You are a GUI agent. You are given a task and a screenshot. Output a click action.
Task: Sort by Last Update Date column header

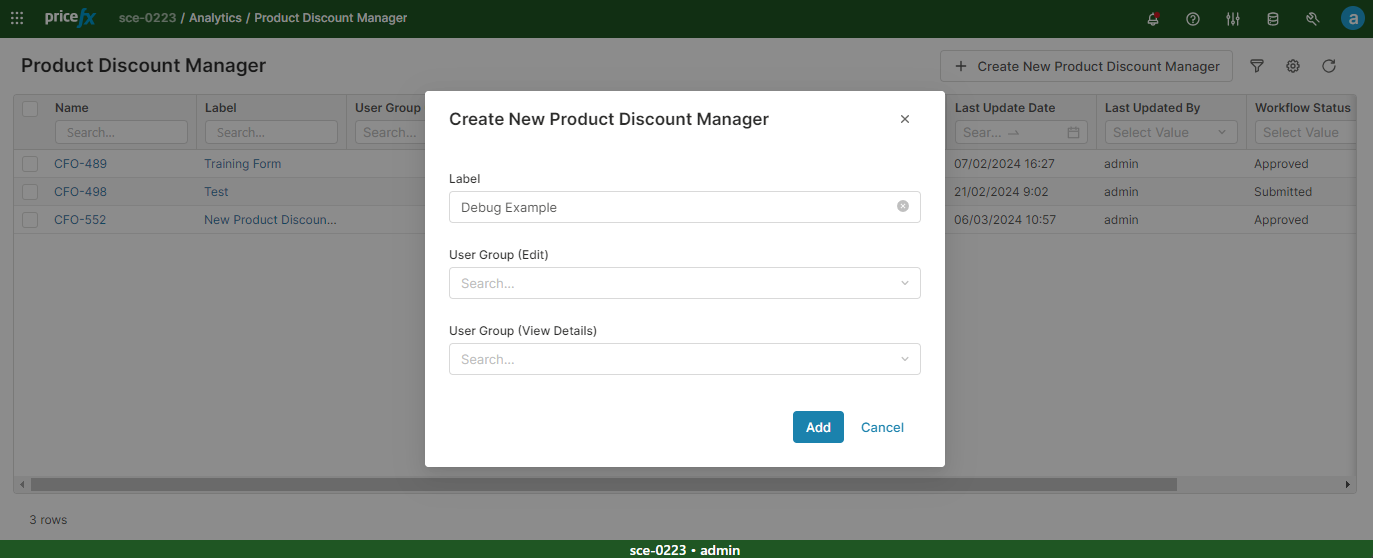1005,108
